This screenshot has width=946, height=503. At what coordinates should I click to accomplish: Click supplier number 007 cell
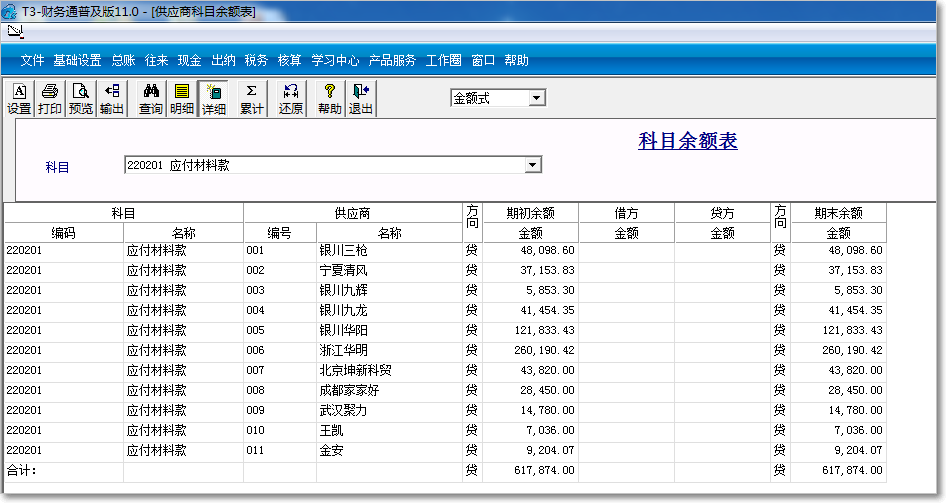pos(279,370)
